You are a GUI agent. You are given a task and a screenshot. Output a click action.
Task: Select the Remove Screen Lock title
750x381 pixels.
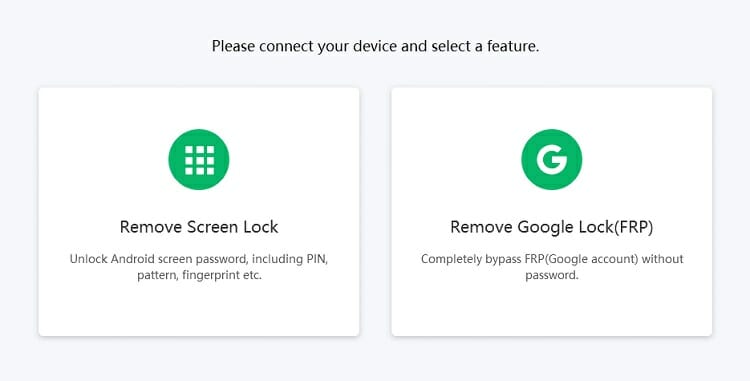(x=199, y=227)
